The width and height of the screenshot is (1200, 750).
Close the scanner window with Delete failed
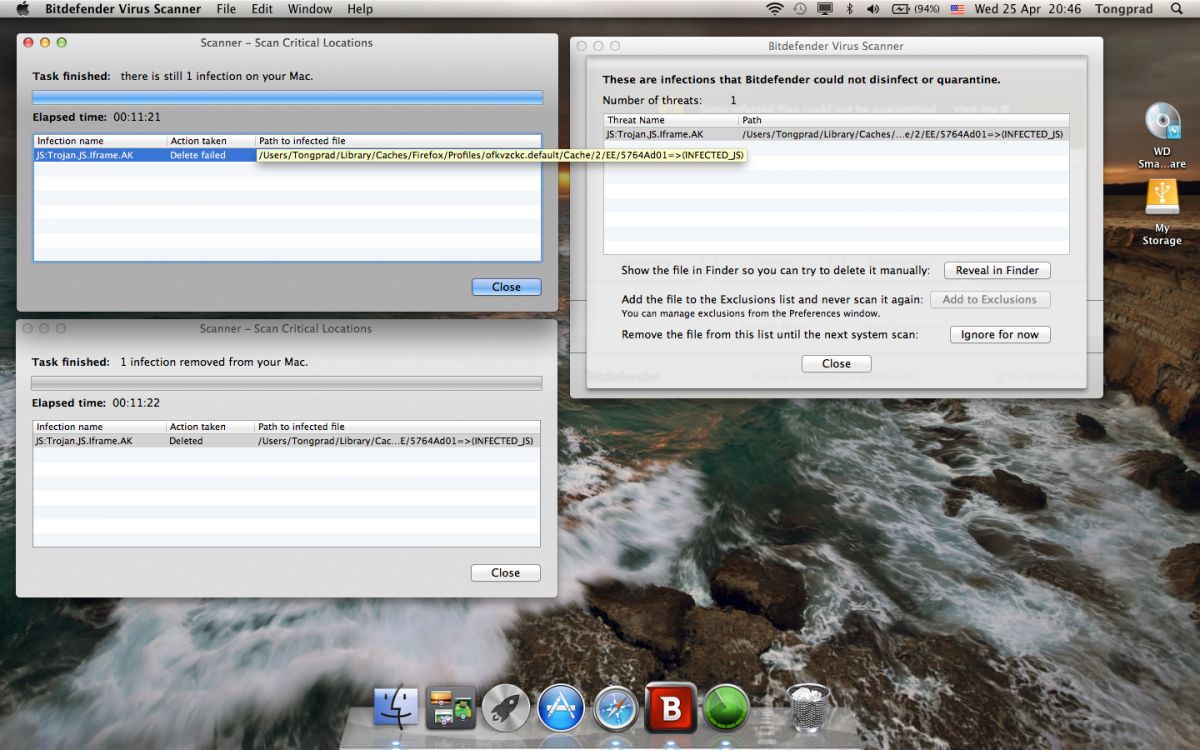click(x=506, y=287)
